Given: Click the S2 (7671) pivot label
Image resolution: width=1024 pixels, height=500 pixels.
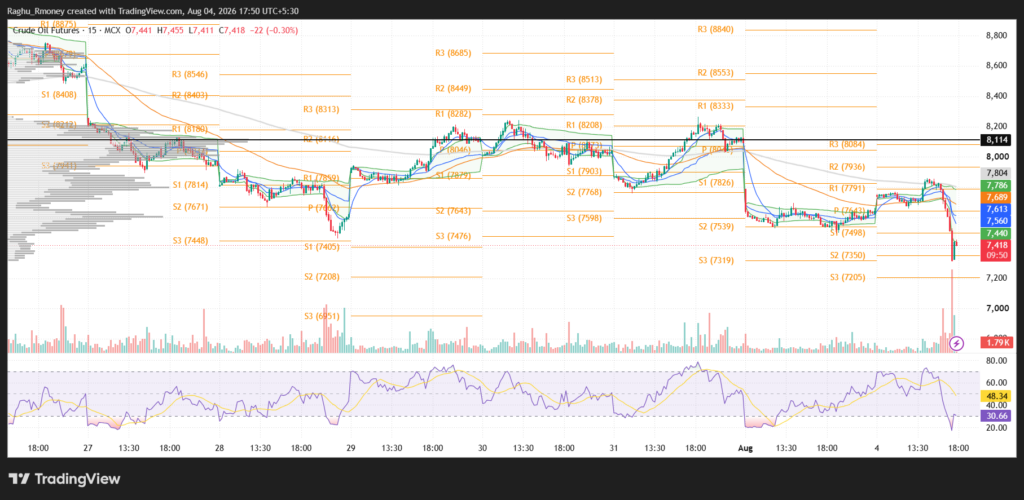Looking at the screenshot, I should [x=191, y=207].
